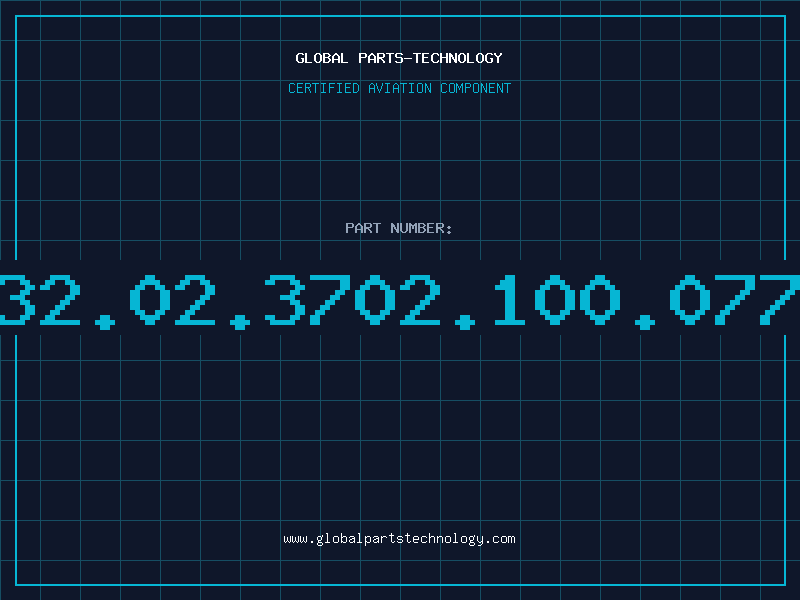
Task: Click the 077 segment of the part number
Action: [x=735, y=300]
